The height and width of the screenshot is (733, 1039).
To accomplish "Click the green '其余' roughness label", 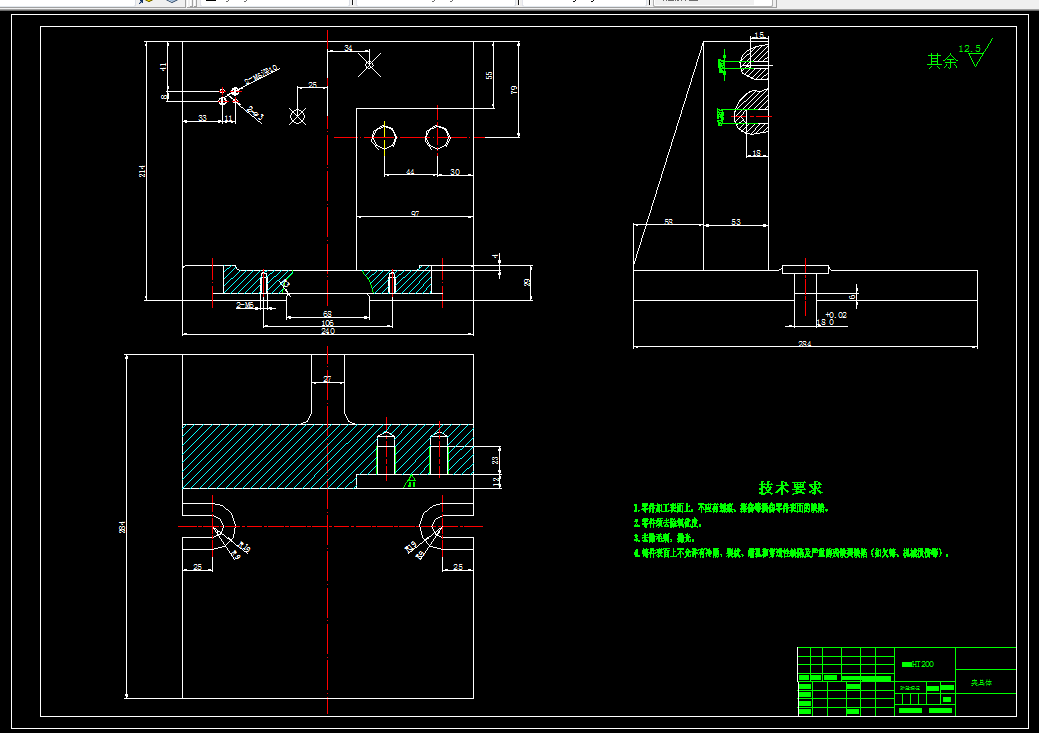I will (942, 62).
